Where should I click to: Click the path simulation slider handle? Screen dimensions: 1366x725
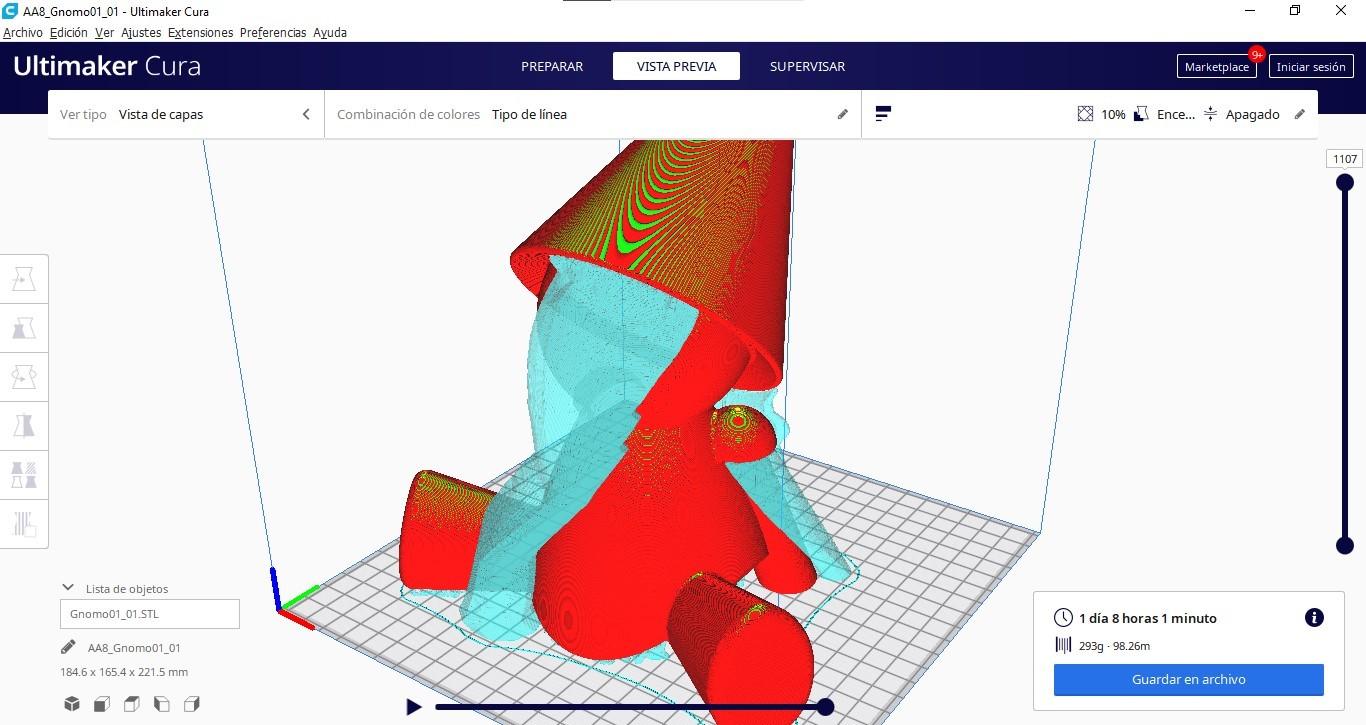825,707
